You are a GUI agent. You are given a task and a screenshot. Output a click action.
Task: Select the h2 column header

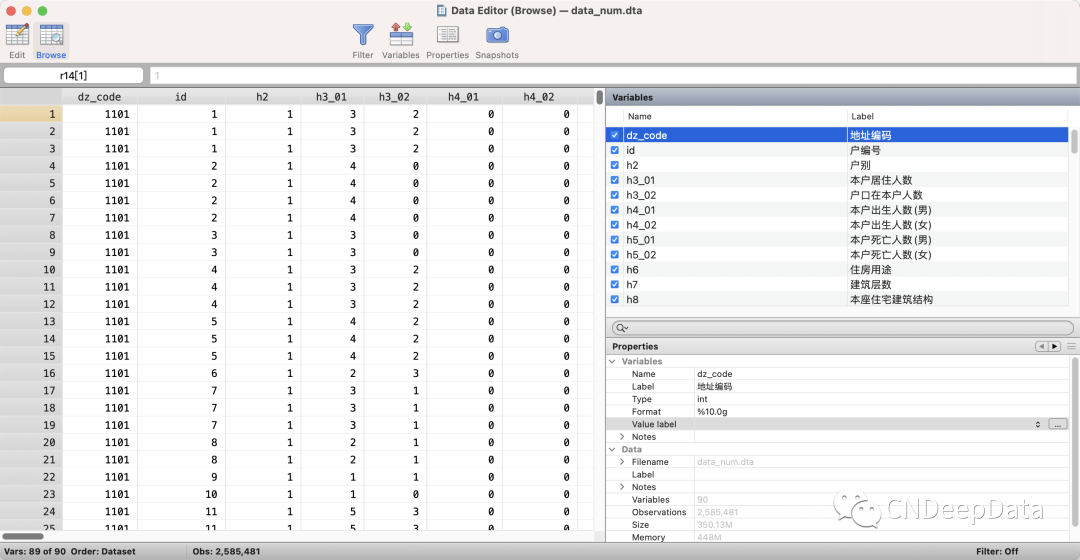tap(262, 96)
